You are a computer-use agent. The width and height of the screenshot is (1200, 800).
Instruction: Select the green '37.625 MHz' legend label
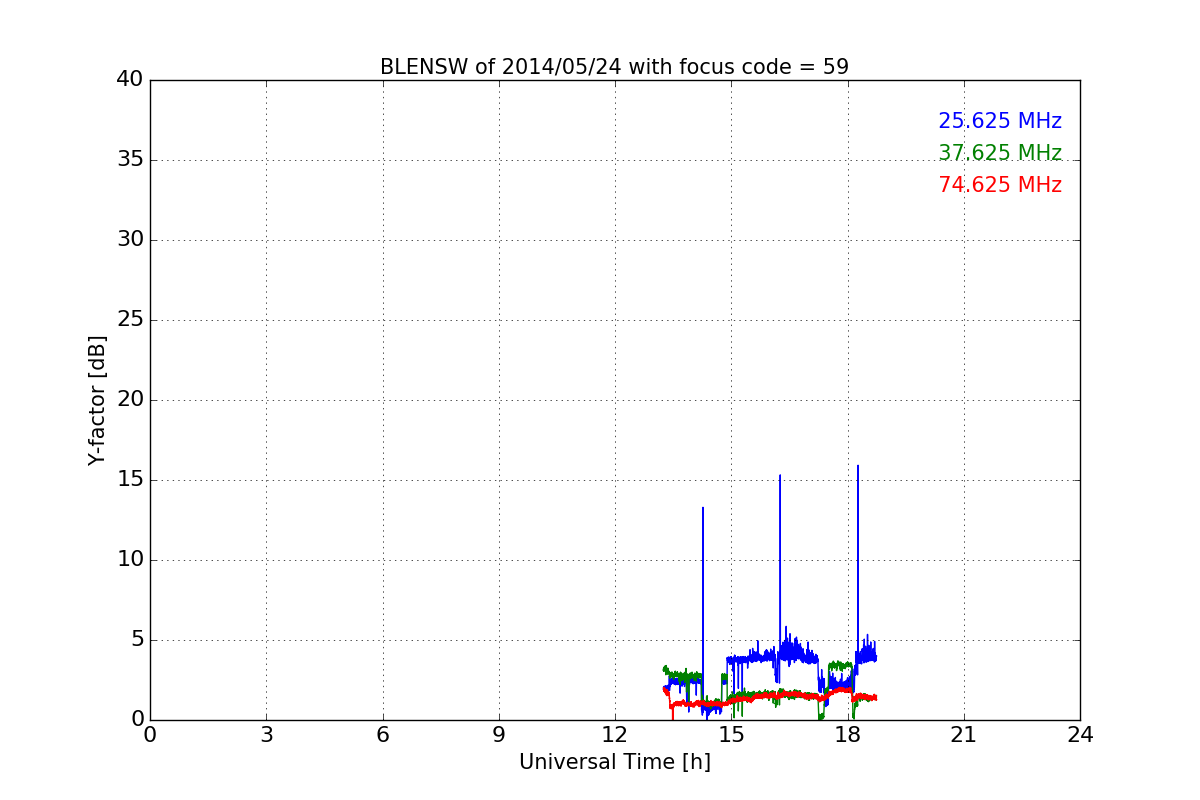click(1000, 153)
